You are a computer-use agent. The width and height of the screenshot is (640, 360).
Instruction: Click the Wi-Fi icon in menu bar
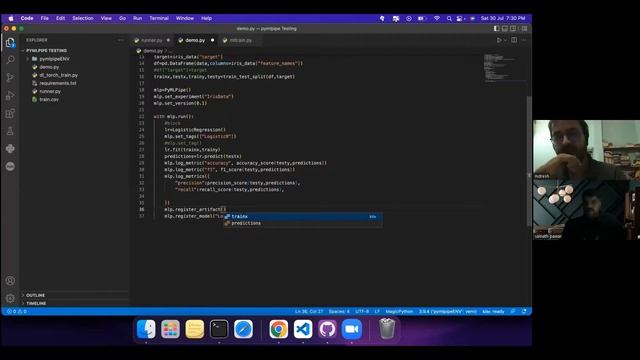click(437, 18)
